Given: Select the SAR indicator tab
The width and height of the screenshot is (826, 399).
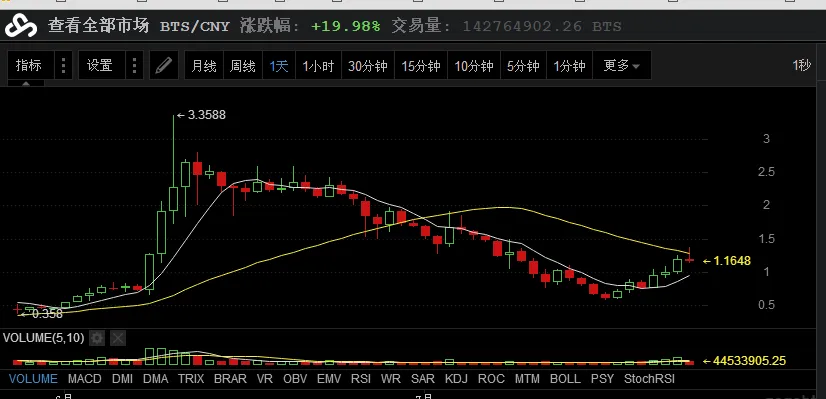Looking at the screenshot, I should [423, 378].
